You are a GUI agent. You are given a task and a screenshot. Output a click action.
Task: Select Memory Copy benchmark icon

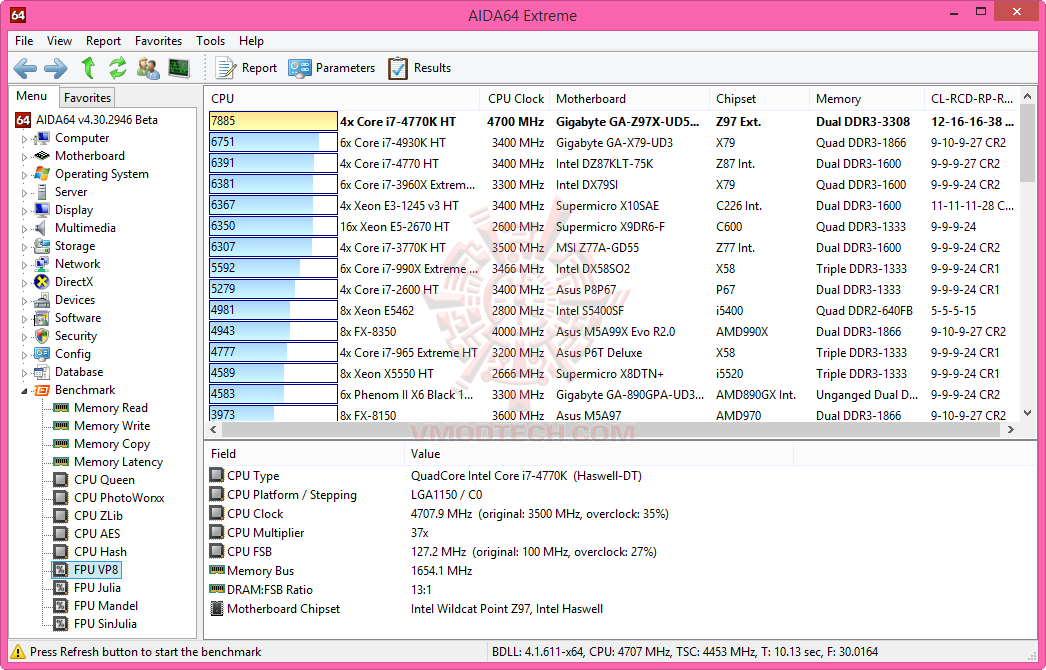pos(61,444)
